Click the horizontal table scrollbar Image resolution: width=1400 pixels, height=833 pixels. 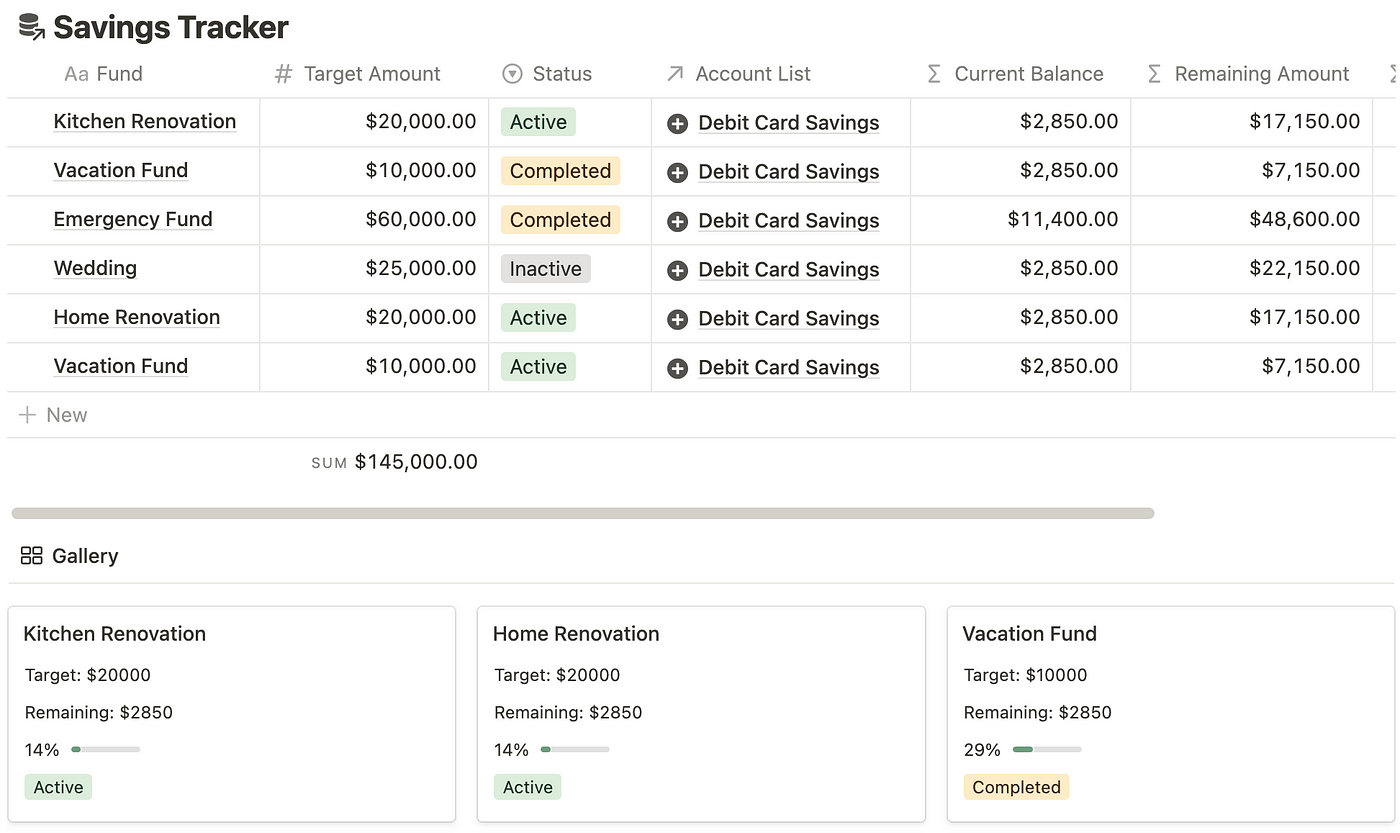tap(583, 513)
